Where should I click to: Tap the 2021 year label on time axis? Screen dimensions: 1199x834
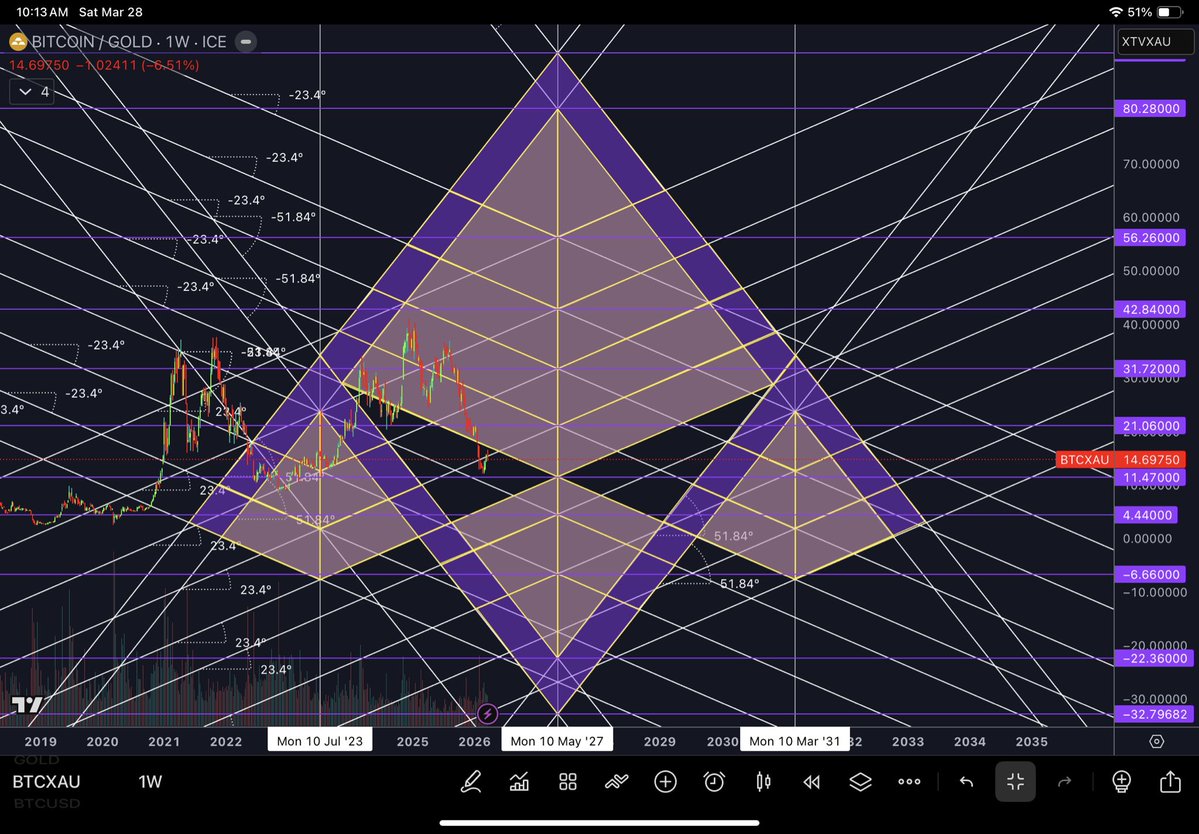point(164,742)
